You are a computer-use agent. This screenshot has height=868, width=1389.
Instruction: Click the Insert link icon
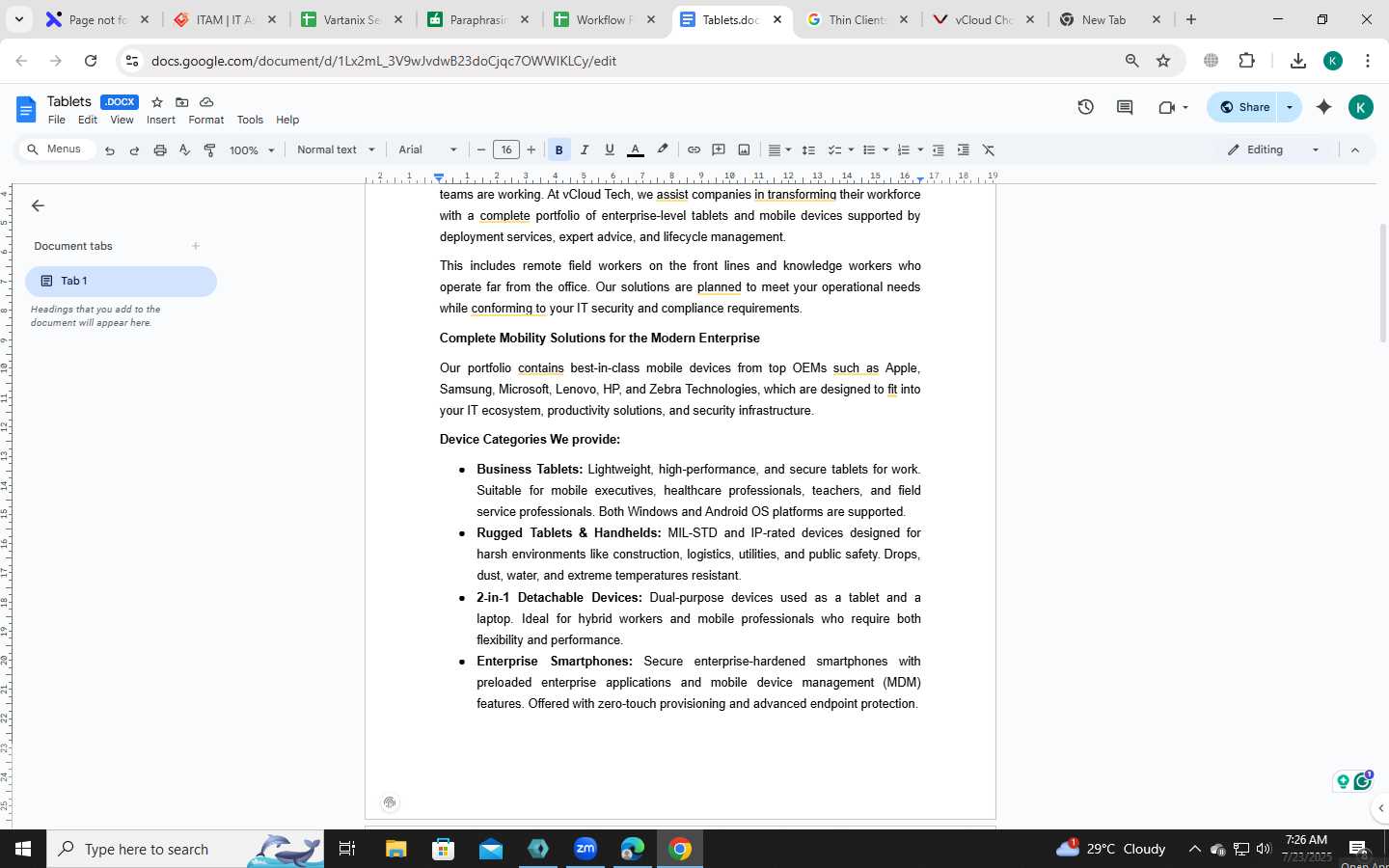pos(694,150)
